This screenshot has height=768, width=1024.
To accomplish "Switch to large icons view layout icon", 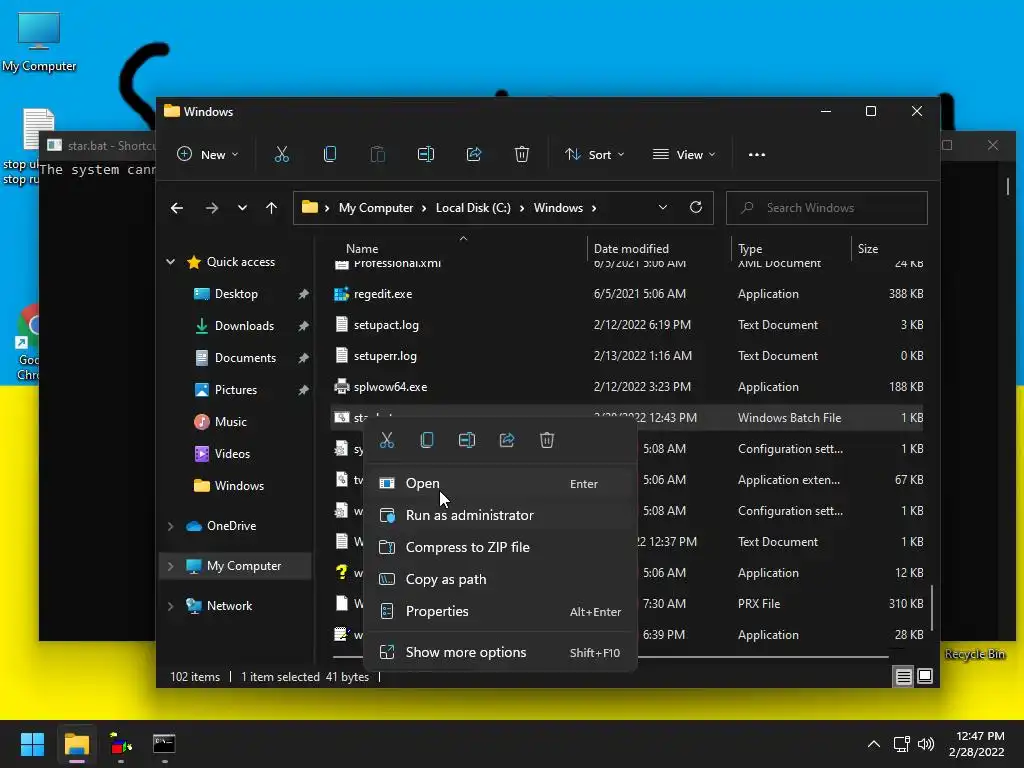I will pyautogui.click(x=925, y=677).
